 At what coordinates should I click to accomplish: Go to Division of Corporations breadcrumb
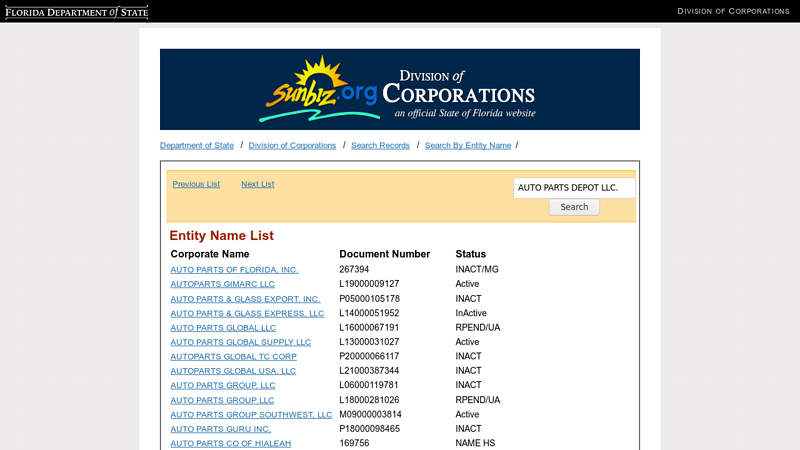[x=292, y=145]
